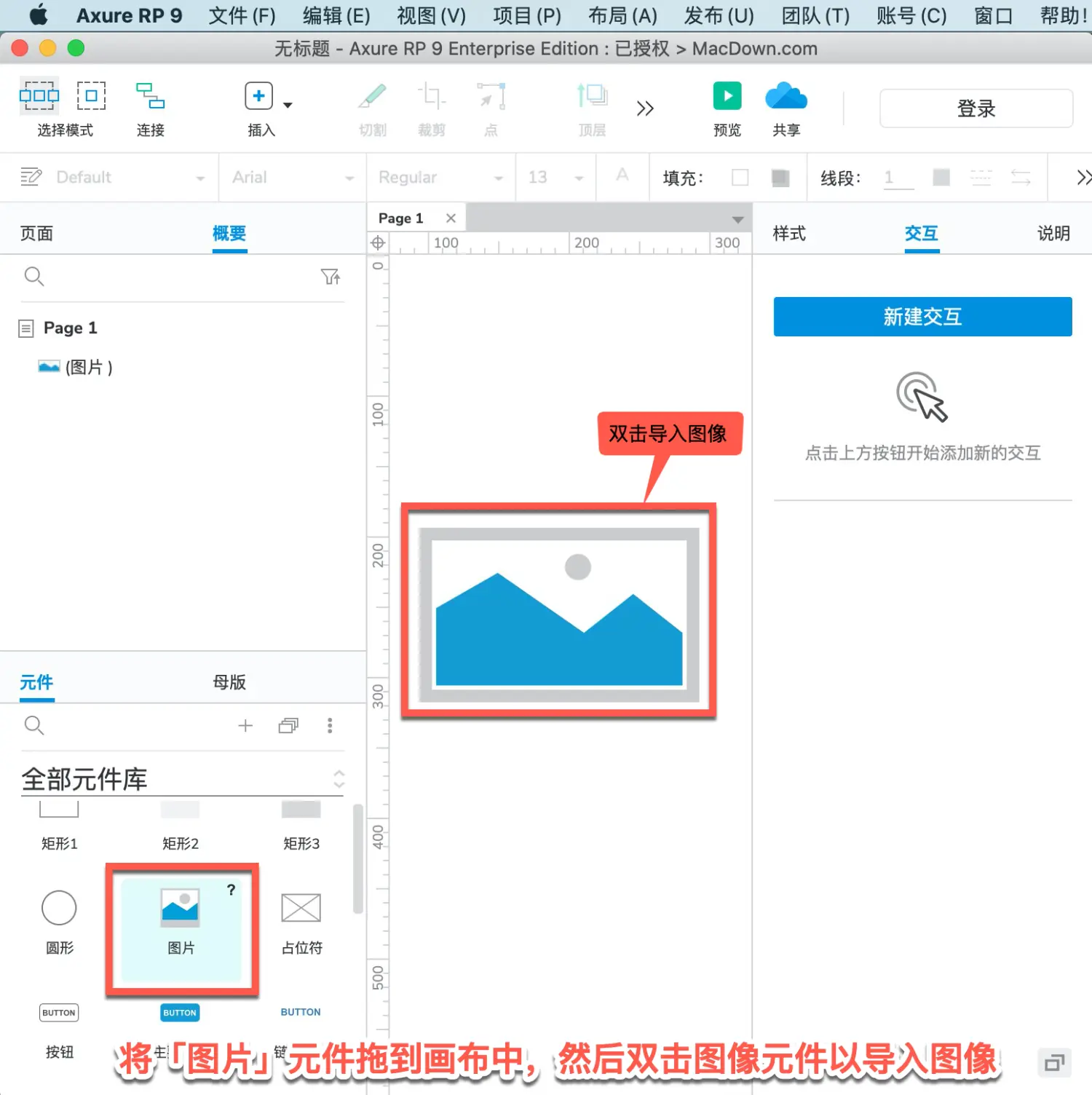Image resolution: width=1092 pixels, height=1095 pixels.
Task: Select the image widget on the canvas
Action: pos(559,614)
